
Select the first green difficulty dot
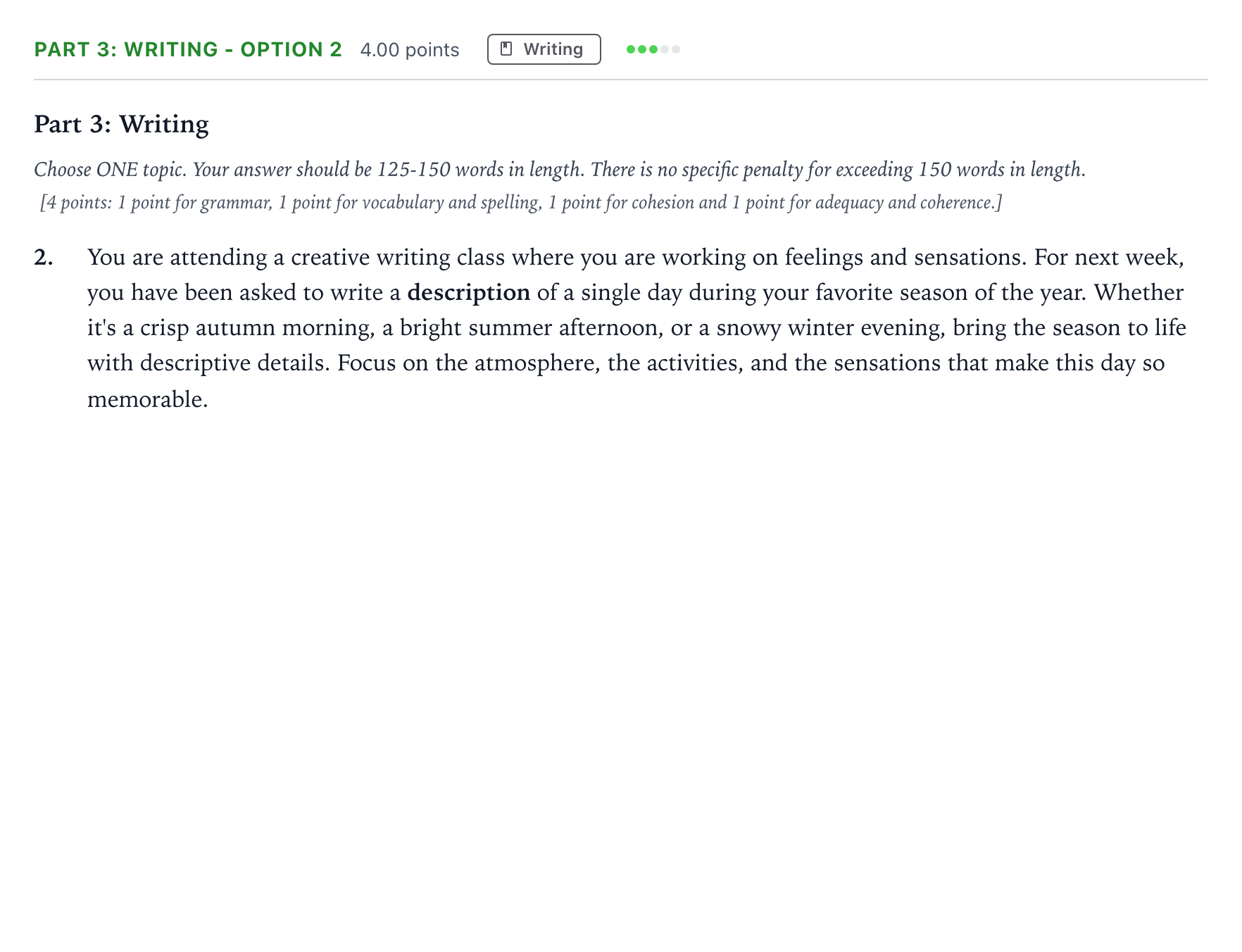631,49
